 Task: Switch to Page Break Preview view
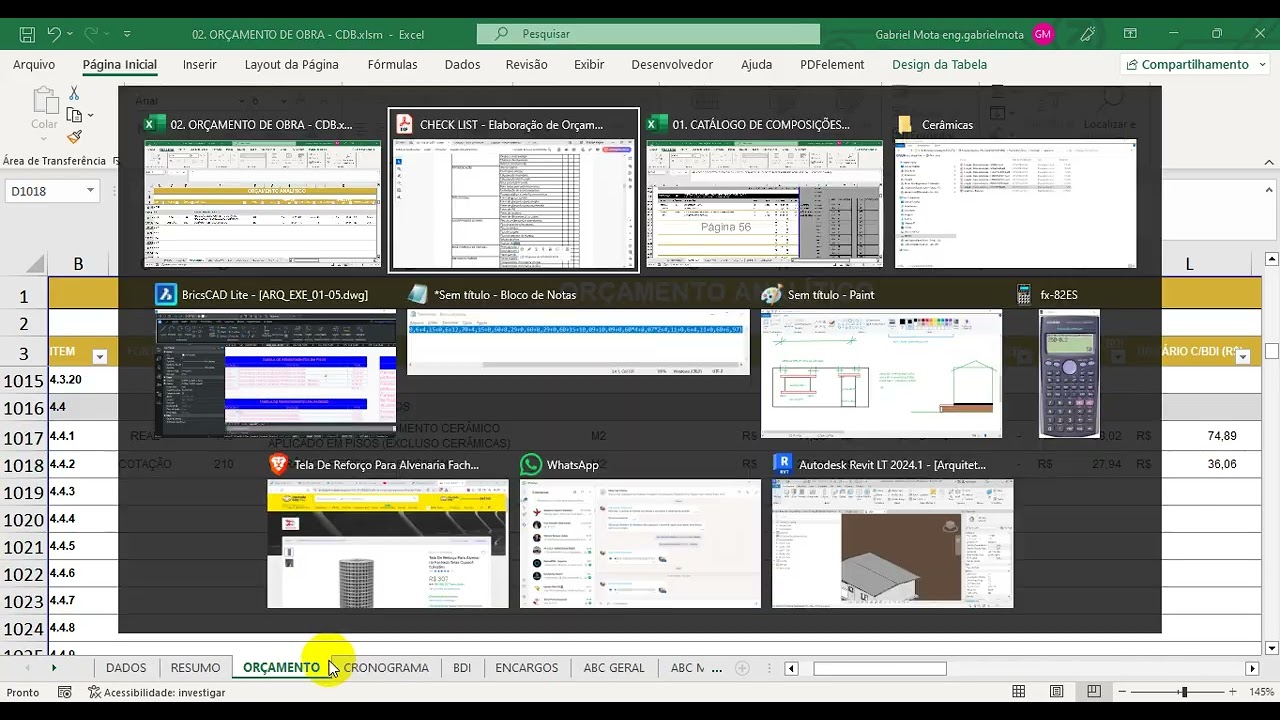coord(1094,692)
